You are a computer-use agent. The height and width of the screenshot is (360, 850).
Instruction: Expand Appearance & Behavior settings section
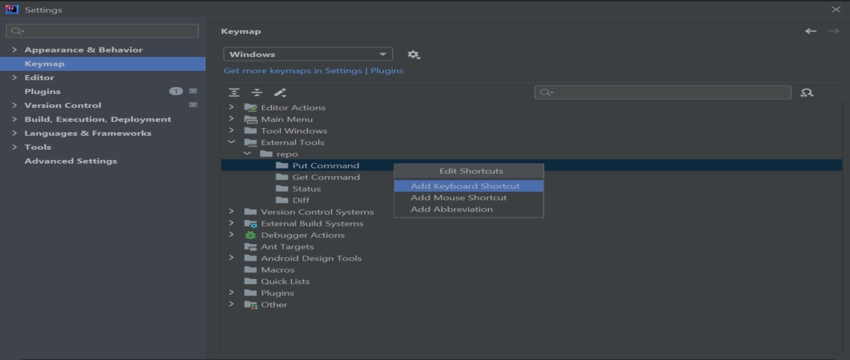point(15,50)
